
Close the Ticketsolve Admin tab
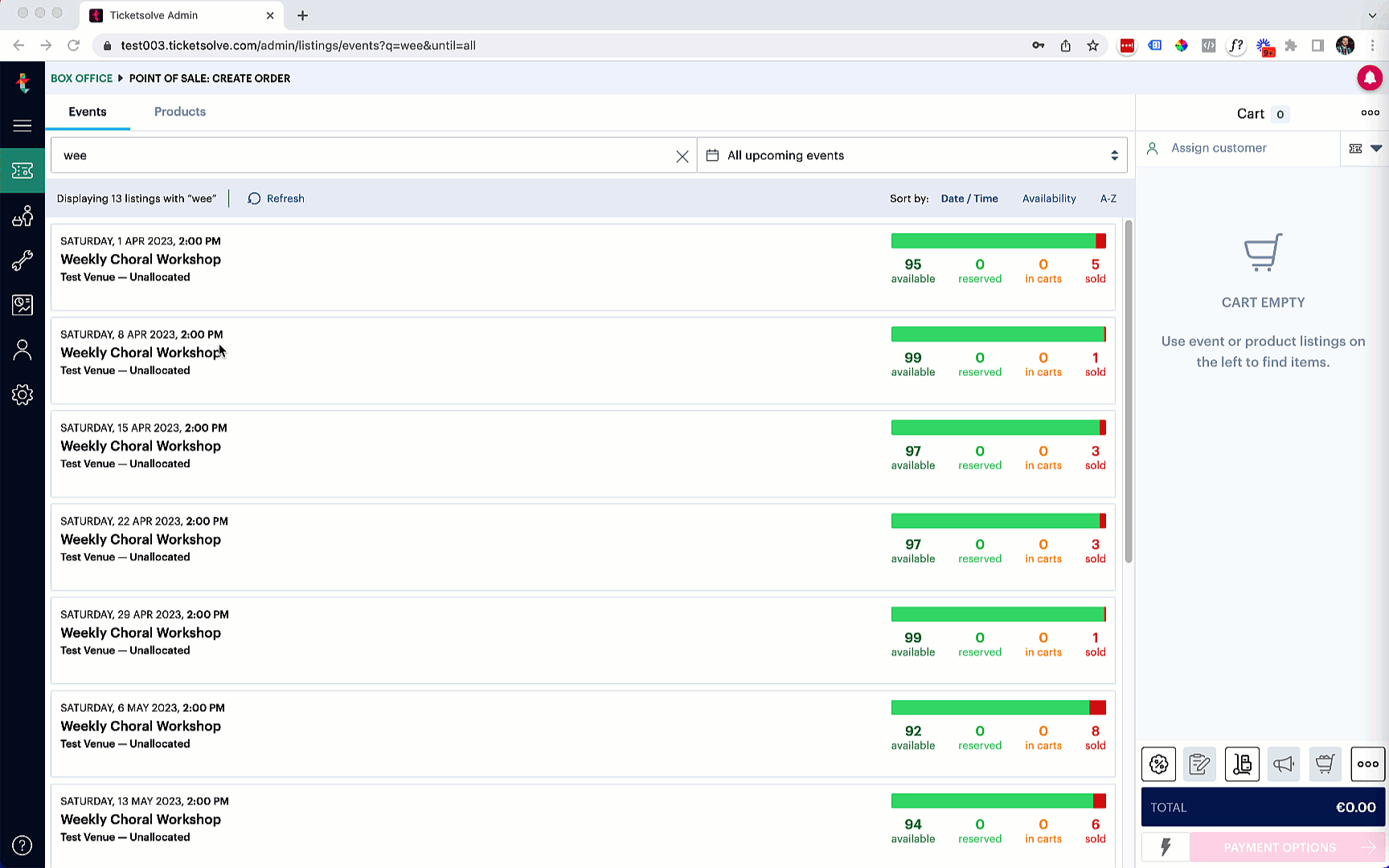[270, 15]
